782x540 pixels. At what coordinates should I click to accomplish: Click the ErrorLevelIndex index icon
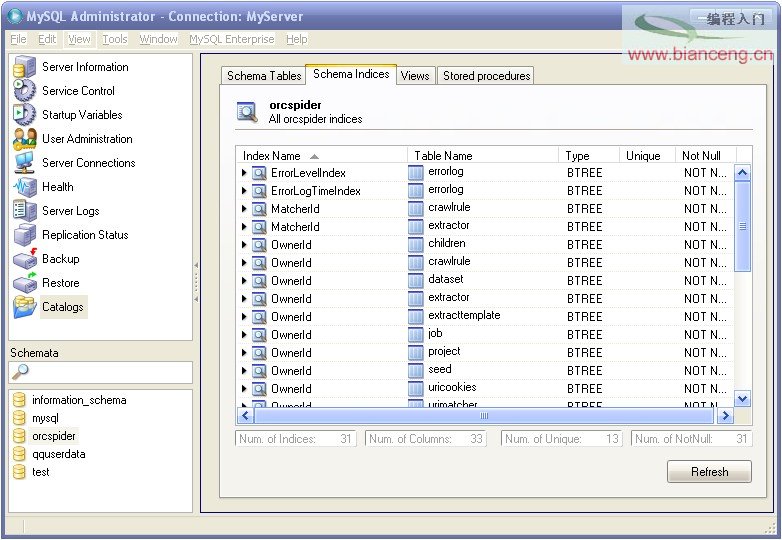pyautogui.click(x=259, y=173)
